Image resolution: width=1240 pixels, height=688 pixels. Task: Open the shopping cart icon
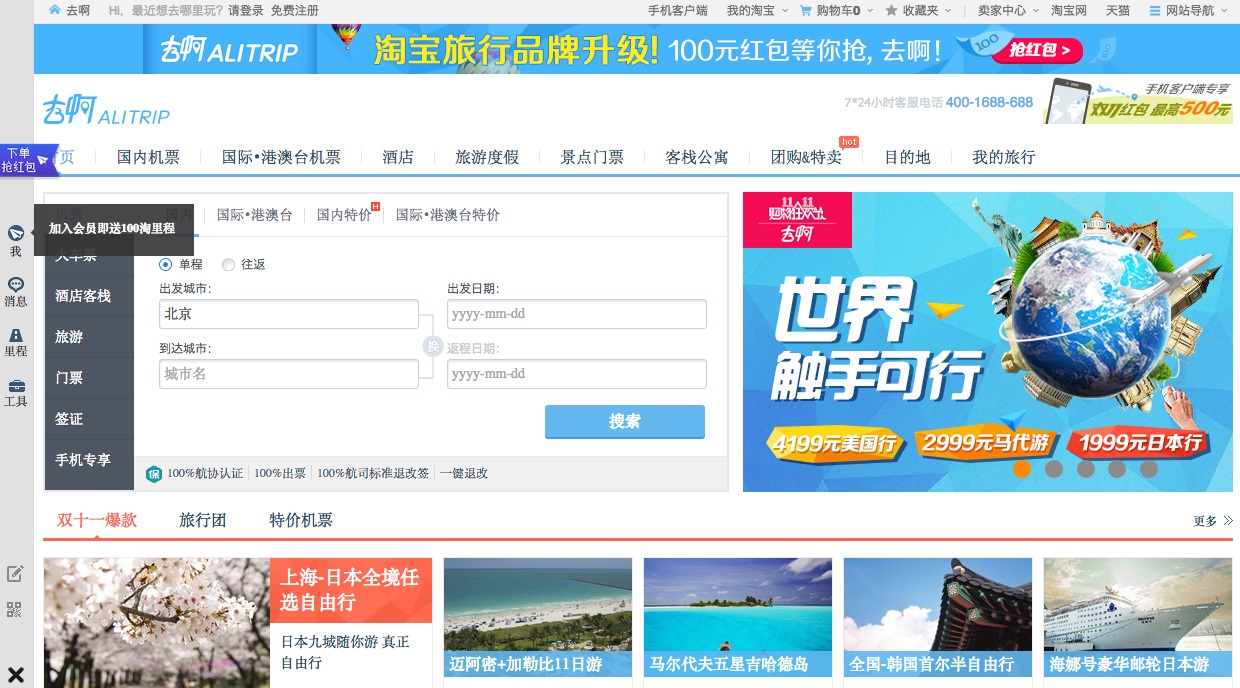point(806,10)
